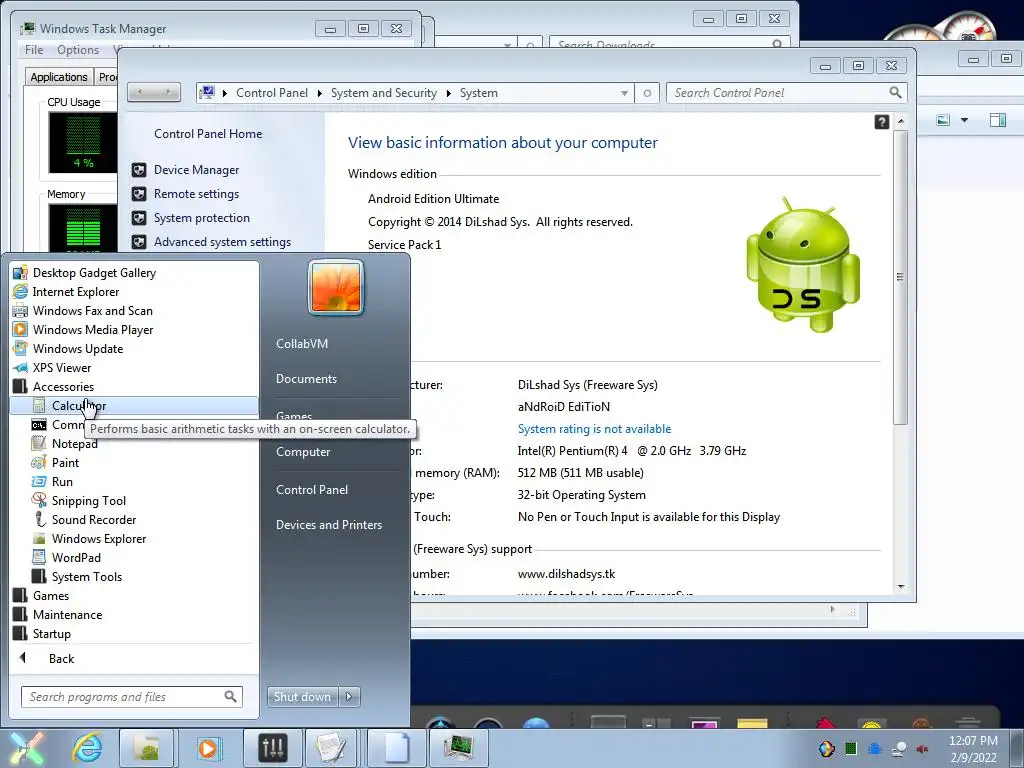Screen dimensions: 1024x768
Task: Expand the address bar history dropdown
Action: (x=624, y=93)
